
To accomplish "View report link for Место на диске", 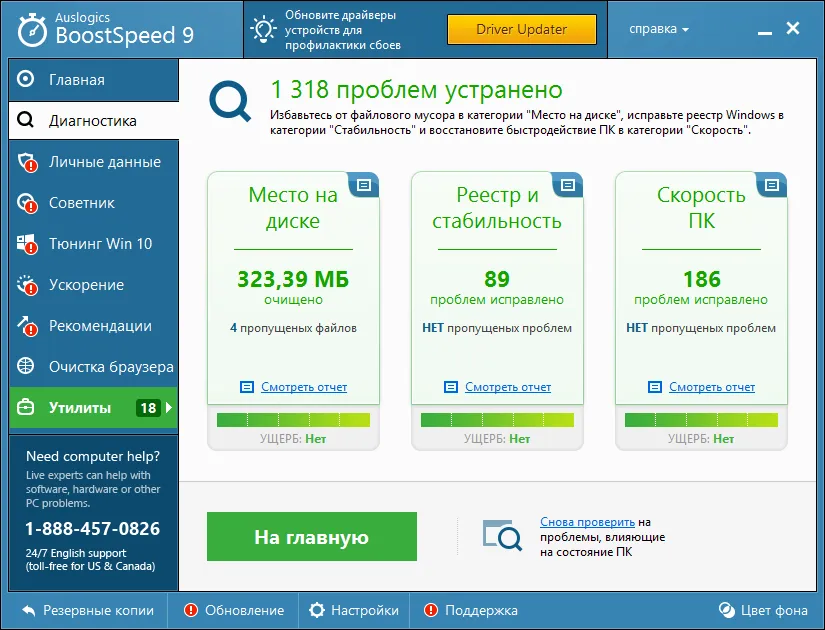I will pos(304,387).
